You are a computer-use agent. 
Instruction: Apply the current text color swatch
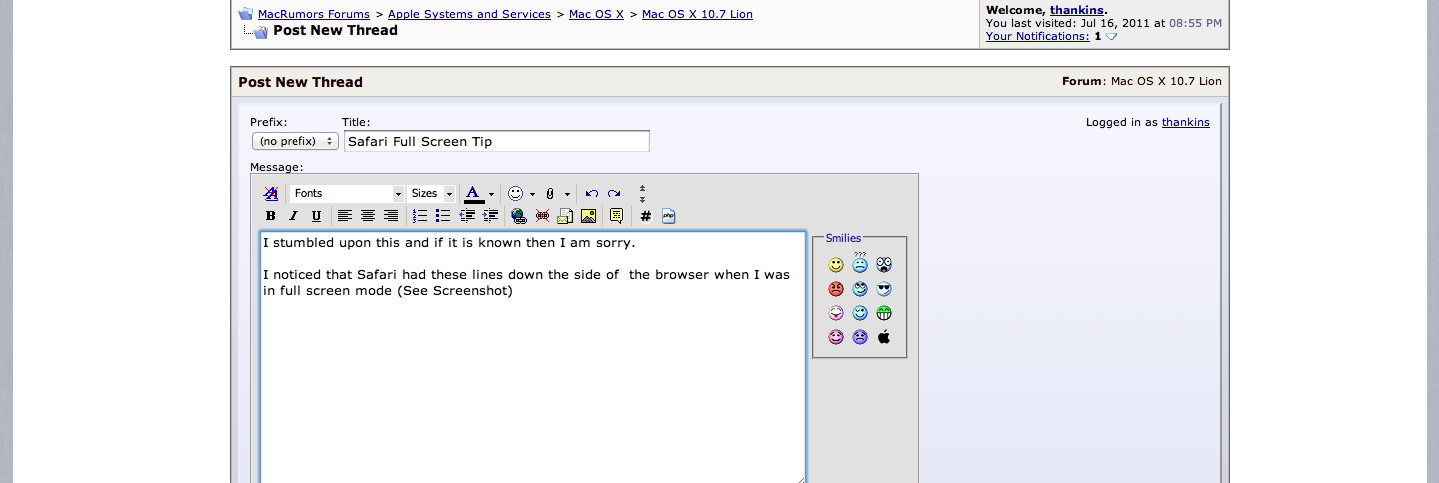[474, 193]
